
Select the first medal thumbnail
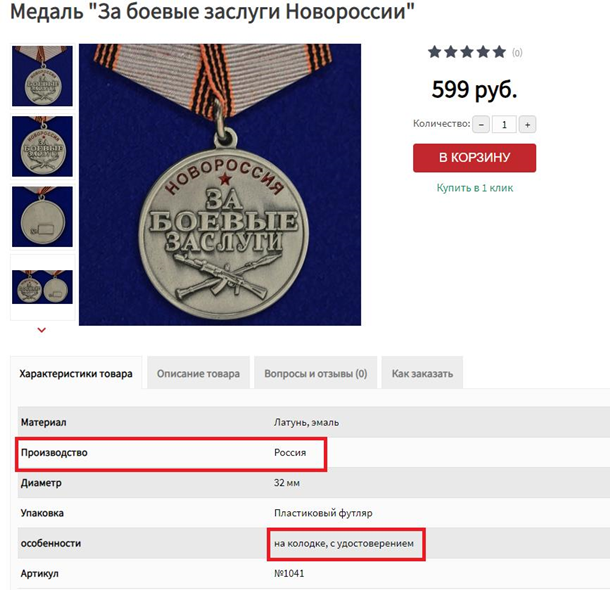coord(42,76)
